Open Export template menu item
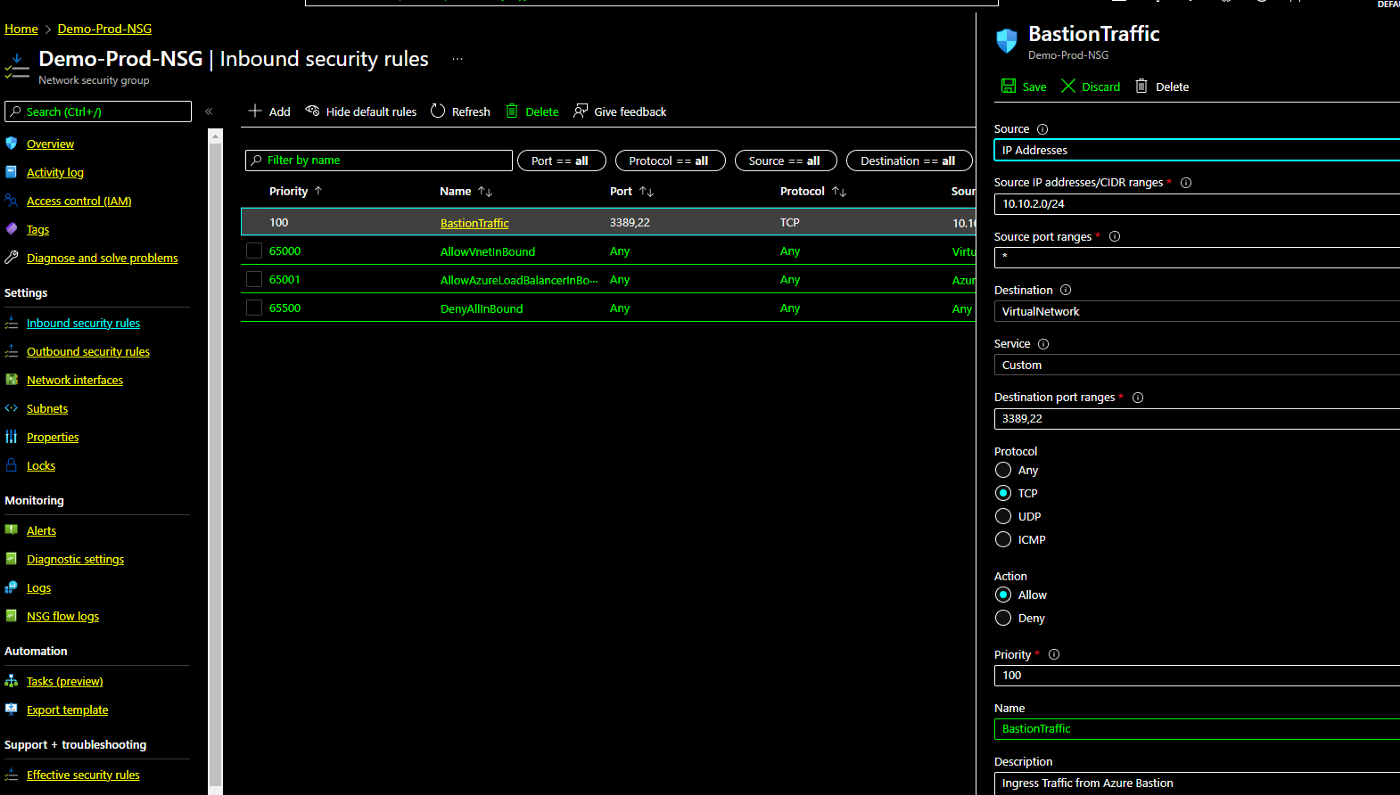Image resolution: width=1400 pixels, height=795 pixels. coord(67,709)
